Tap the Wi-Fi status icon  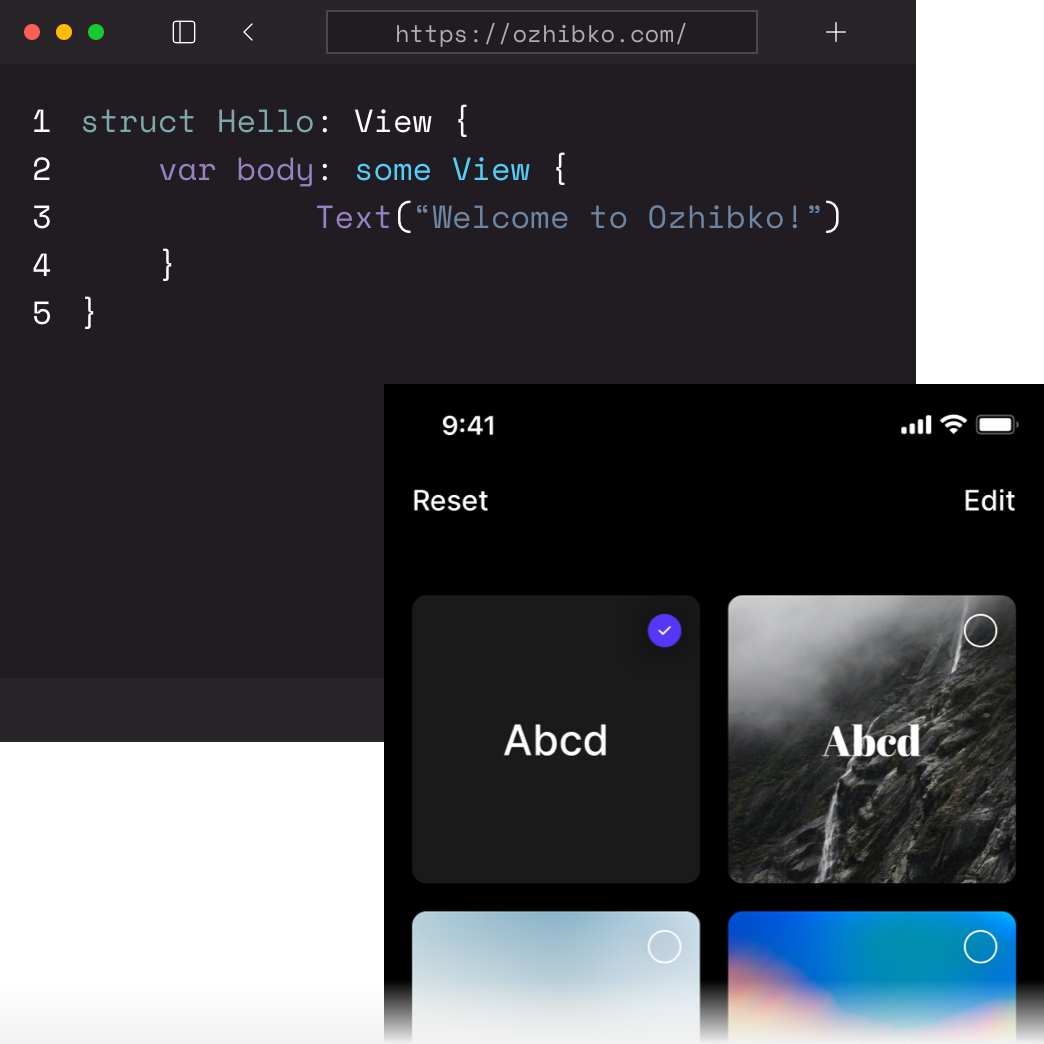coord(953,425)
